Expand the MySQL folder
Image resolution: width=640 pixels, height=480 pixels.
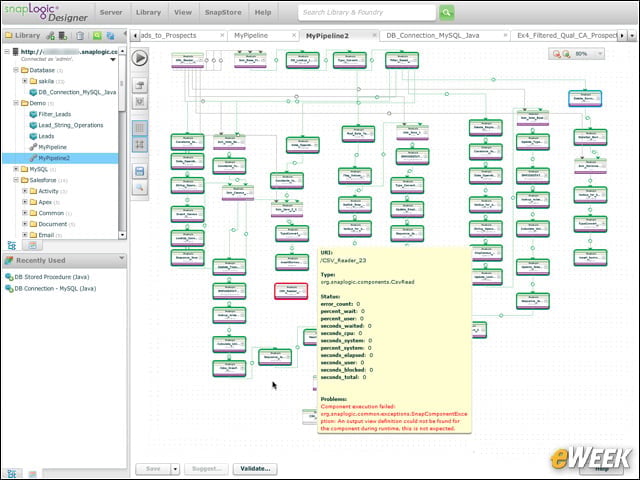16,169
